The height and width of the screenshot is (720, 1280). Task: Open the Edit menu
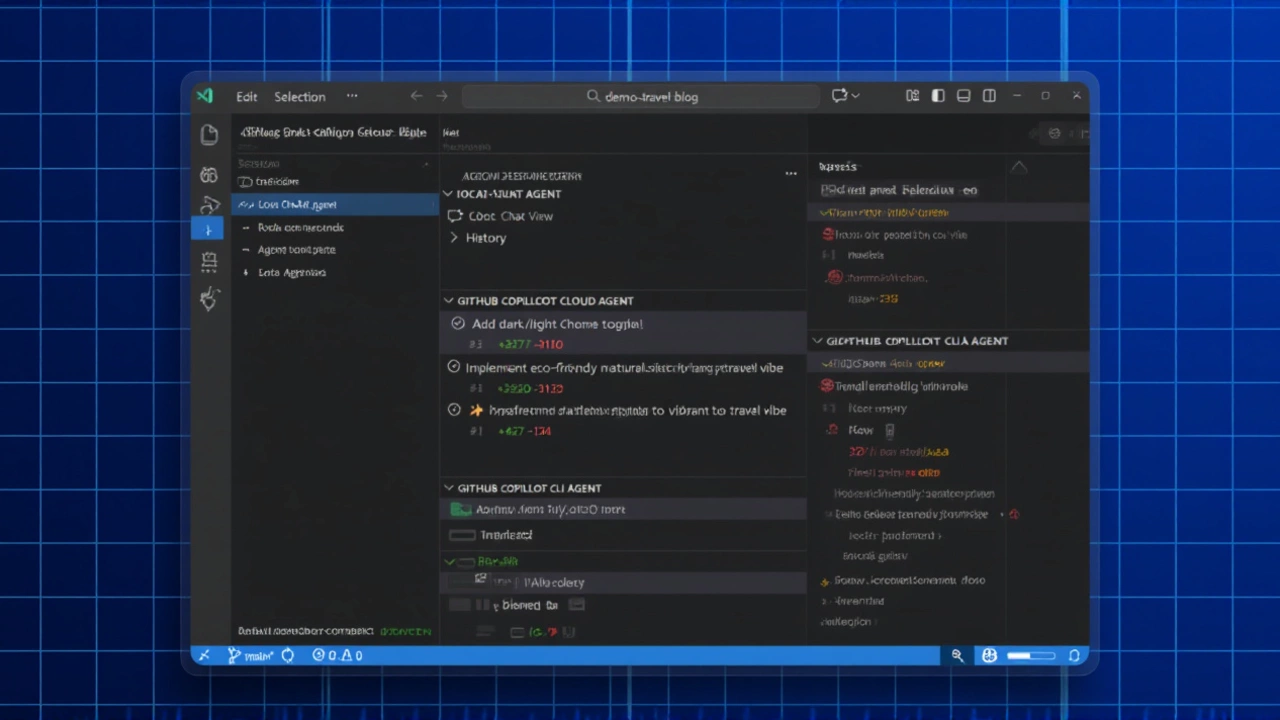[x=246, y=96]
